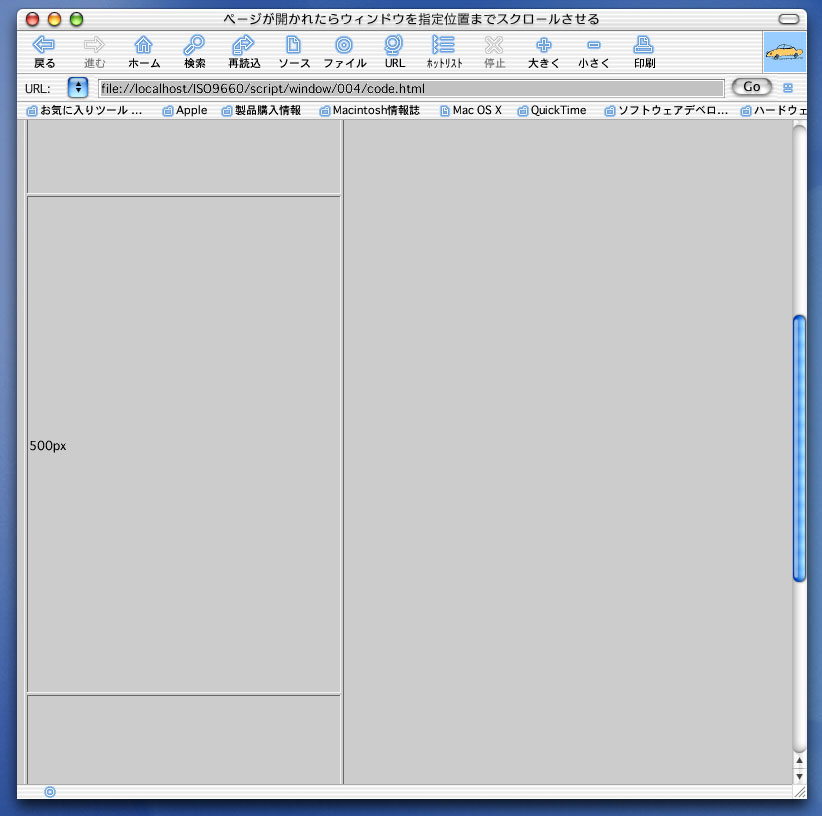Click the vertical scrollbar thumb
This screenshot has height=816, width=822.
click(799, 448)
